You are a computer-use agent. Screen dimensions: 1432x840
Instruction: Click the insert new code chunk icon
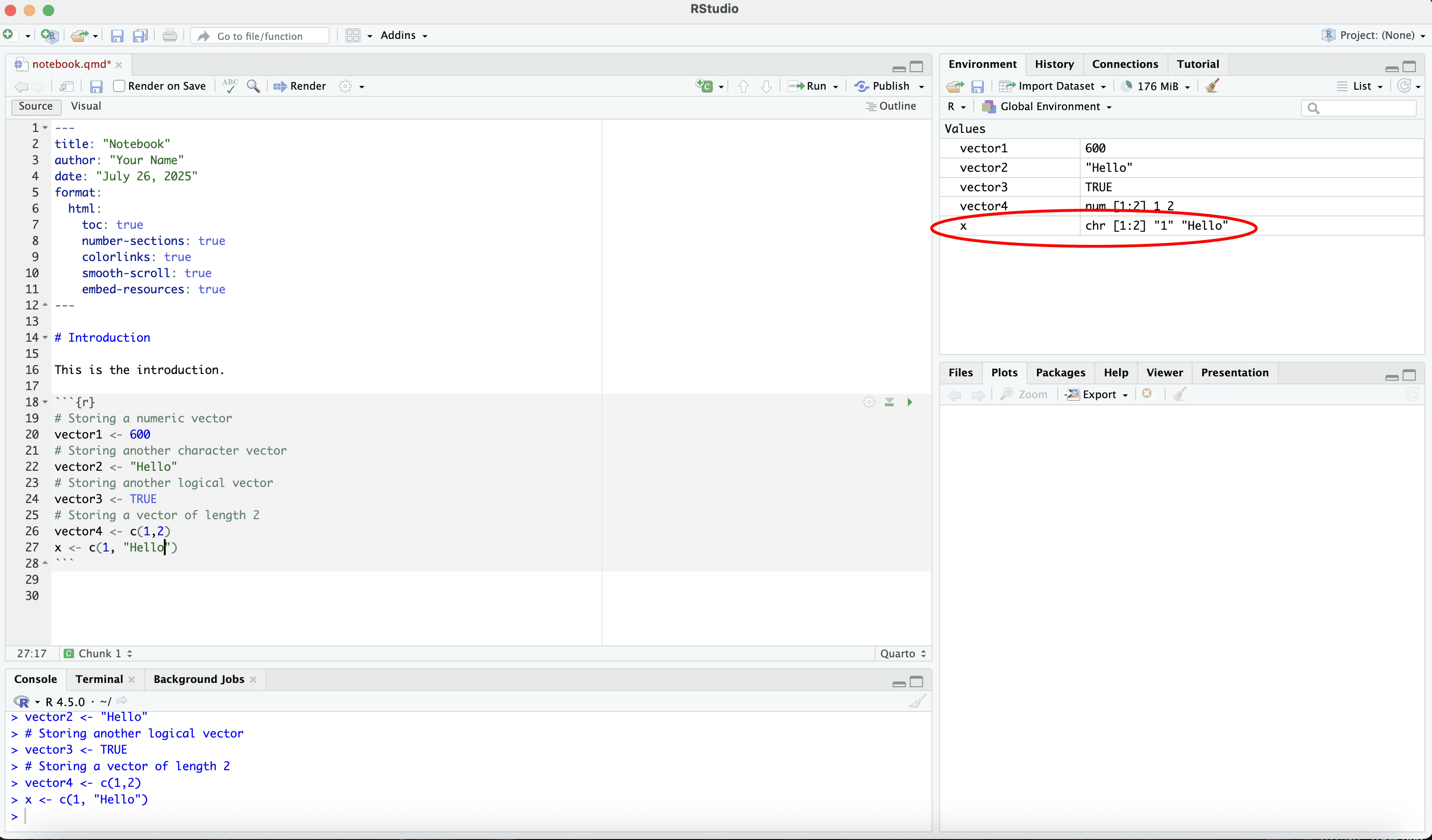(x=705, y=86)
